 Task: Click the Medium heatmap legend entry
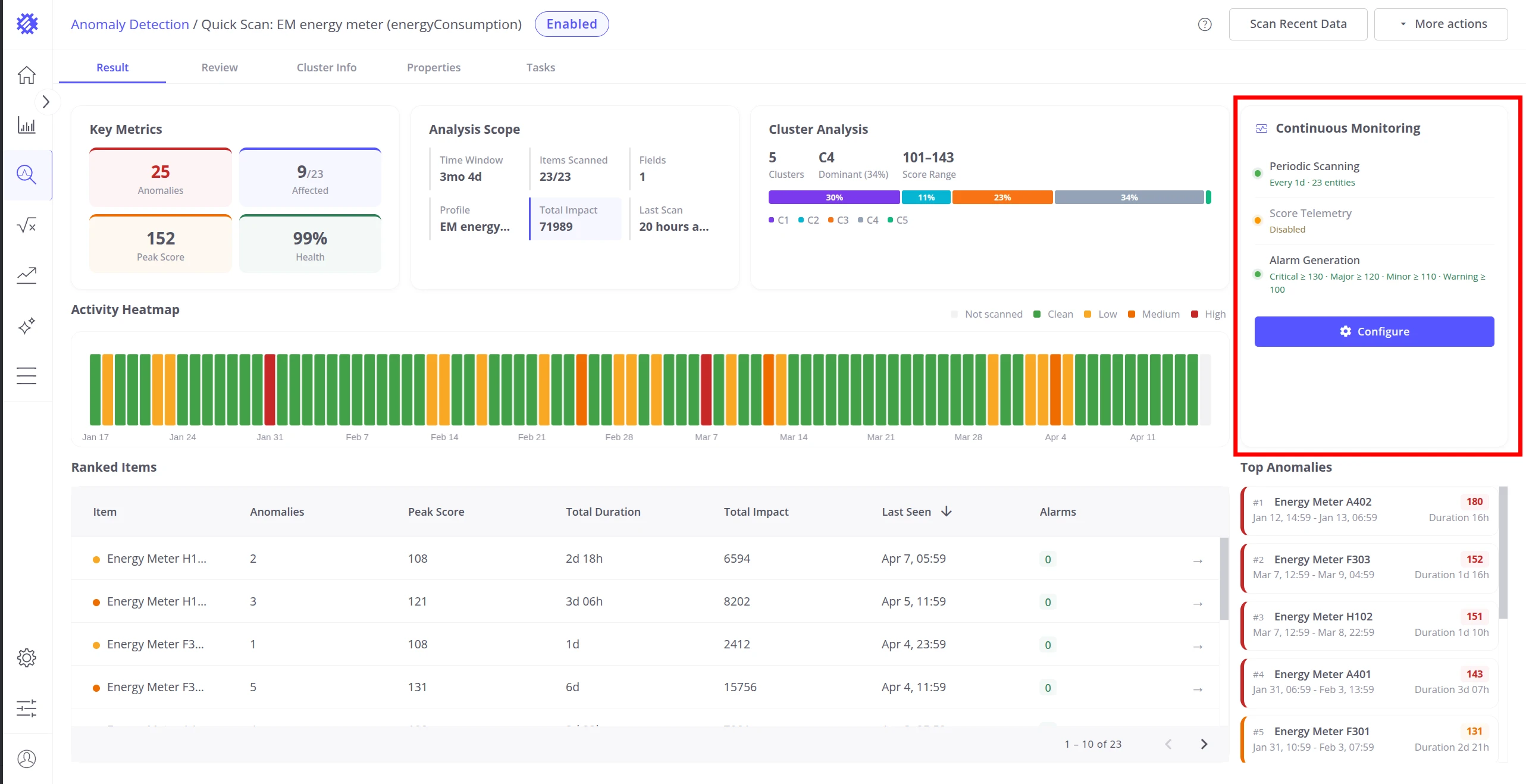click(x=1154, y=314)
